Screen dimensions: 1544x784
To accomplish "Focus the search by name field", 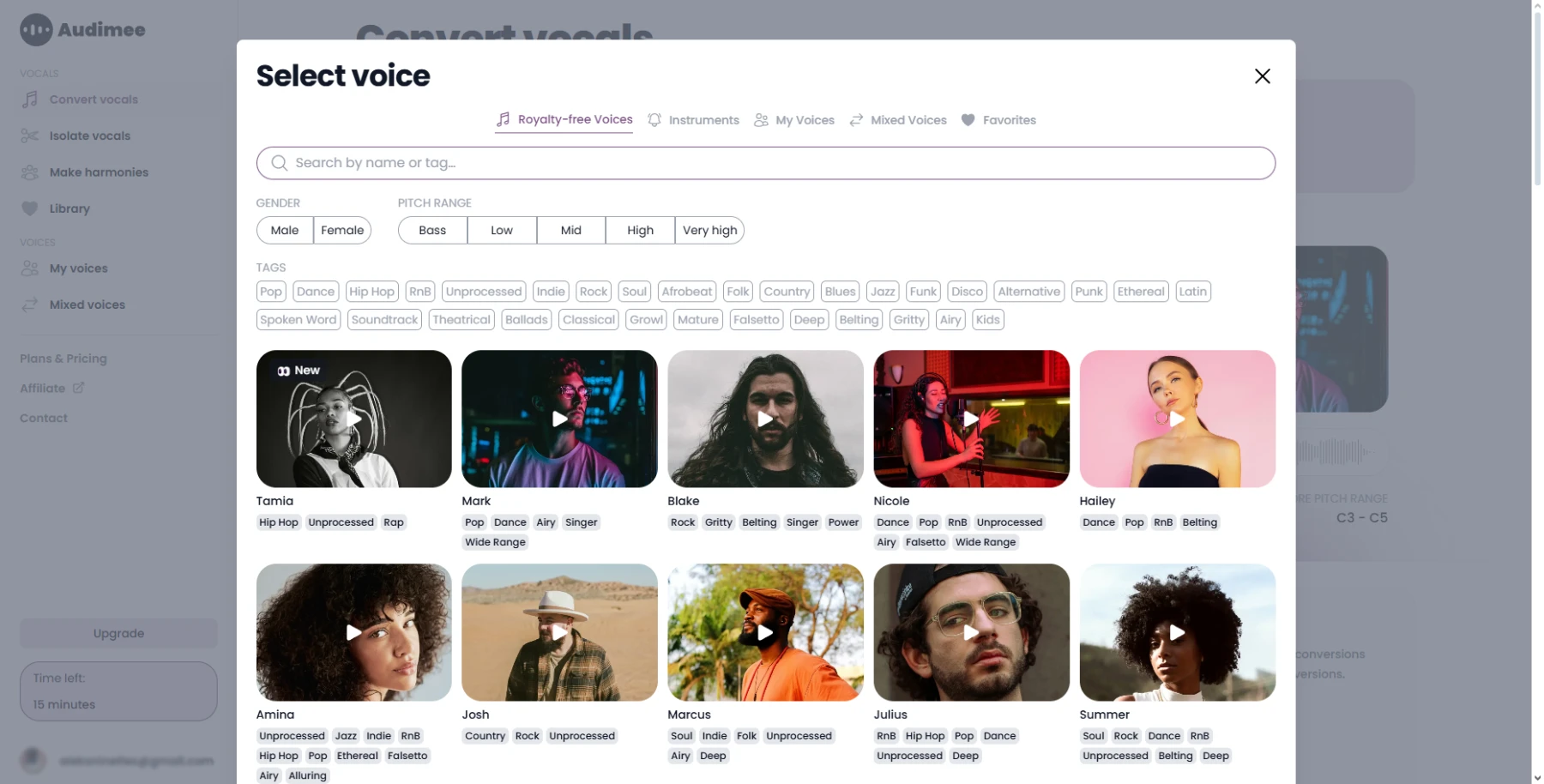I will tap(772, 163).
